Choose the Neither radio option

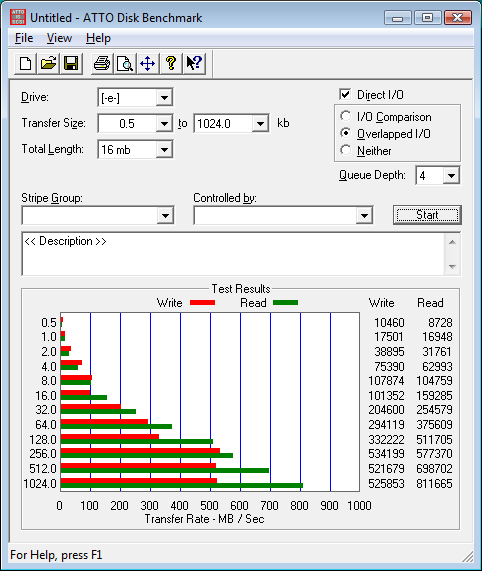click(x=345, y=150)
